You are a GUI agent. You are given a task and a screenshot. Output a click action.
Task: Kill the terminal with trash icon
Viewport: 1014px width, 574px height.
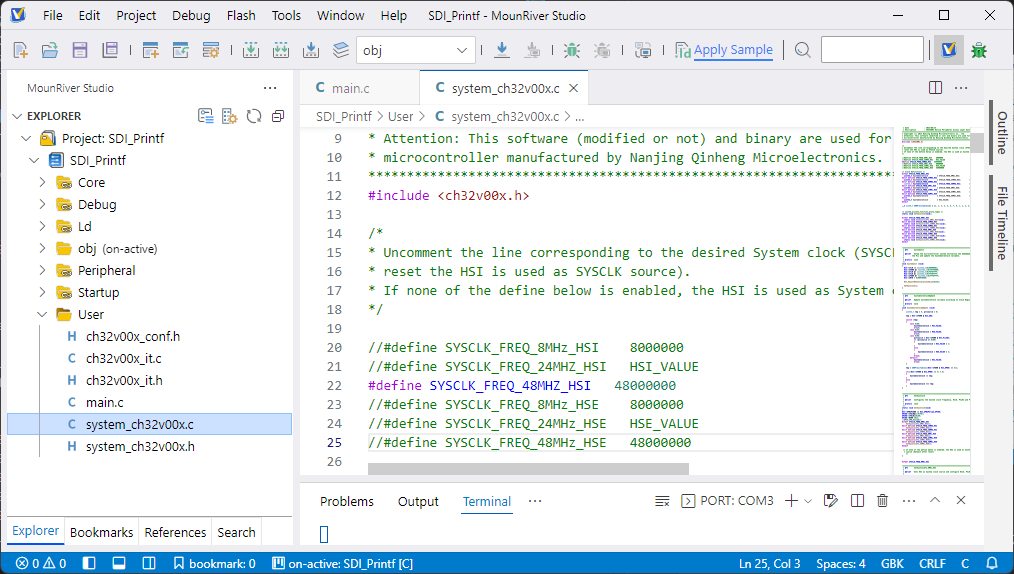point(882,501)
